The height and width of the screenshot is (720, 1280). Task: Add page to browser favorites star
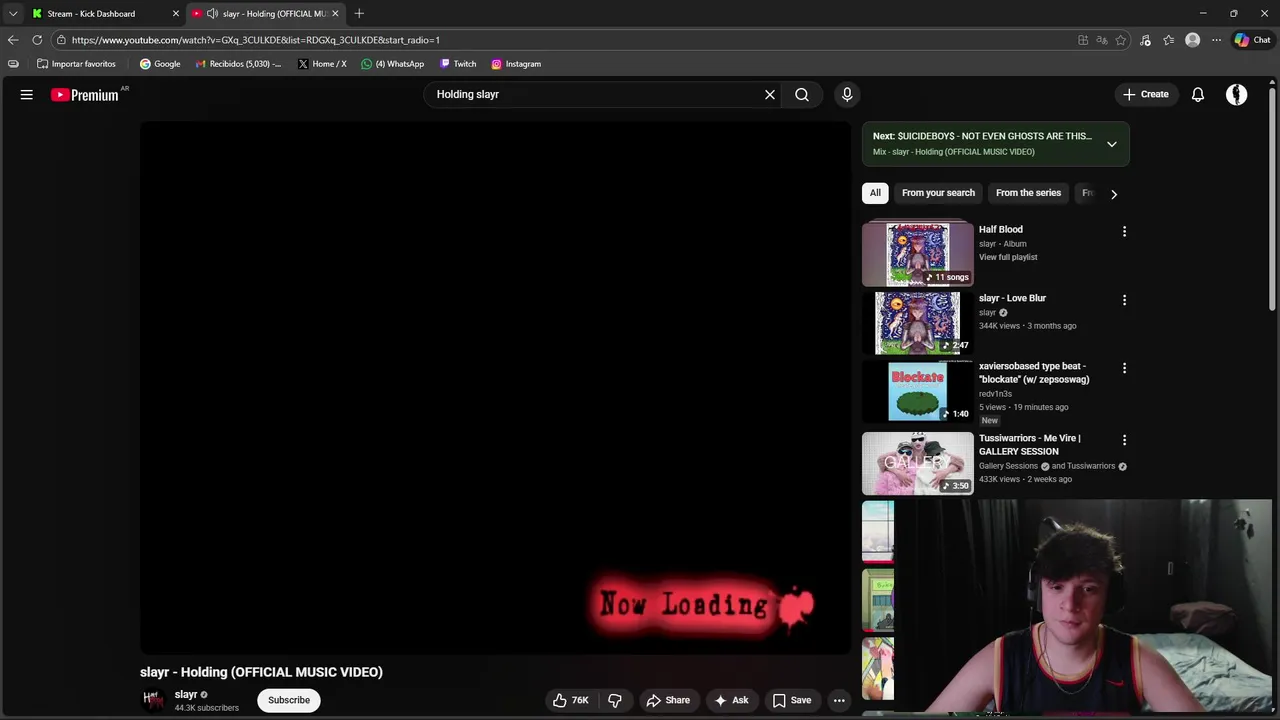pos(1121,40)
